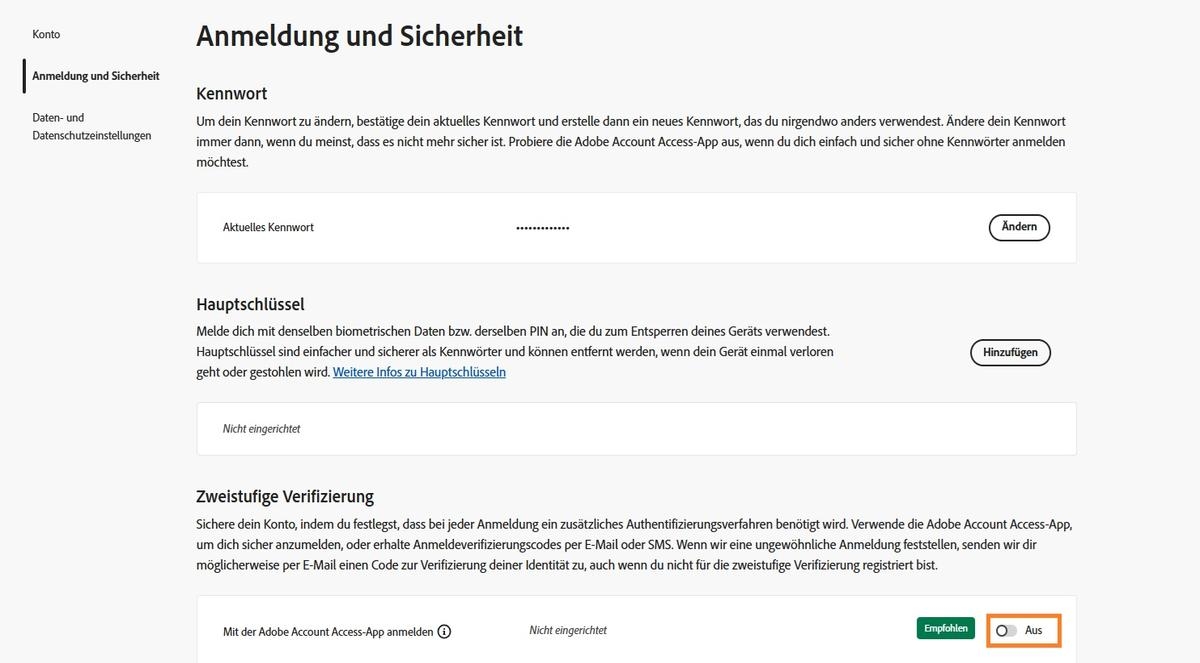Screen dimensions: 1200x663
Task: Click the Aktuelles Kennwort row label
Action: 268,227
